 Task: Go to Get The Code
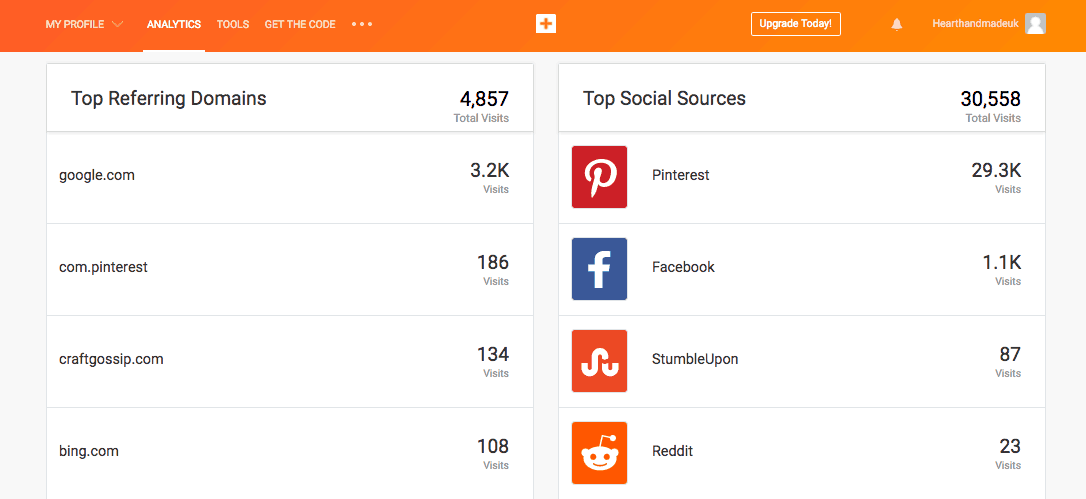300,24
